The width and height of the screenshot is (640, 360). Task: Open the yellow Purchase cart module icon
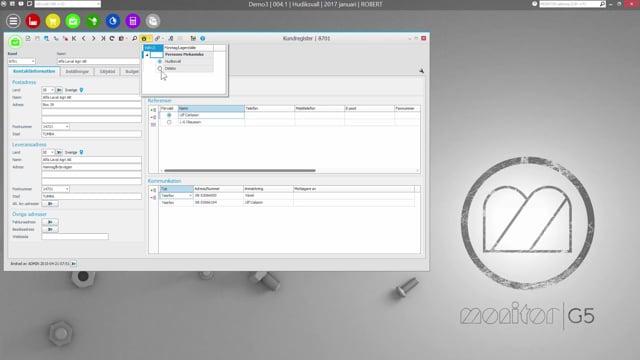(53, 21)
